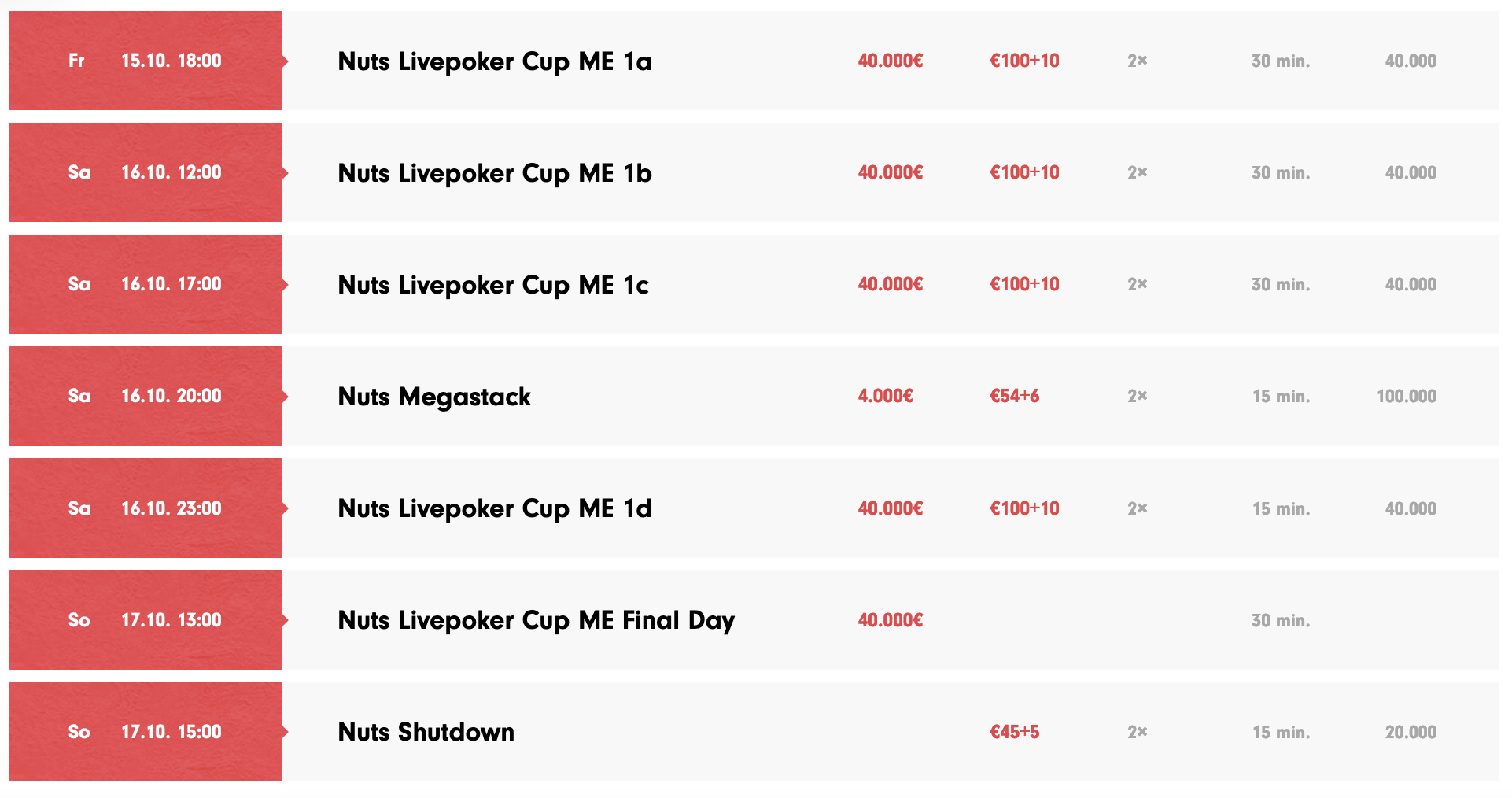Click the €45+5 buy-in for Shutdown
The height and width of the screenshot is (798, 1512).
tap(1014, 732)
